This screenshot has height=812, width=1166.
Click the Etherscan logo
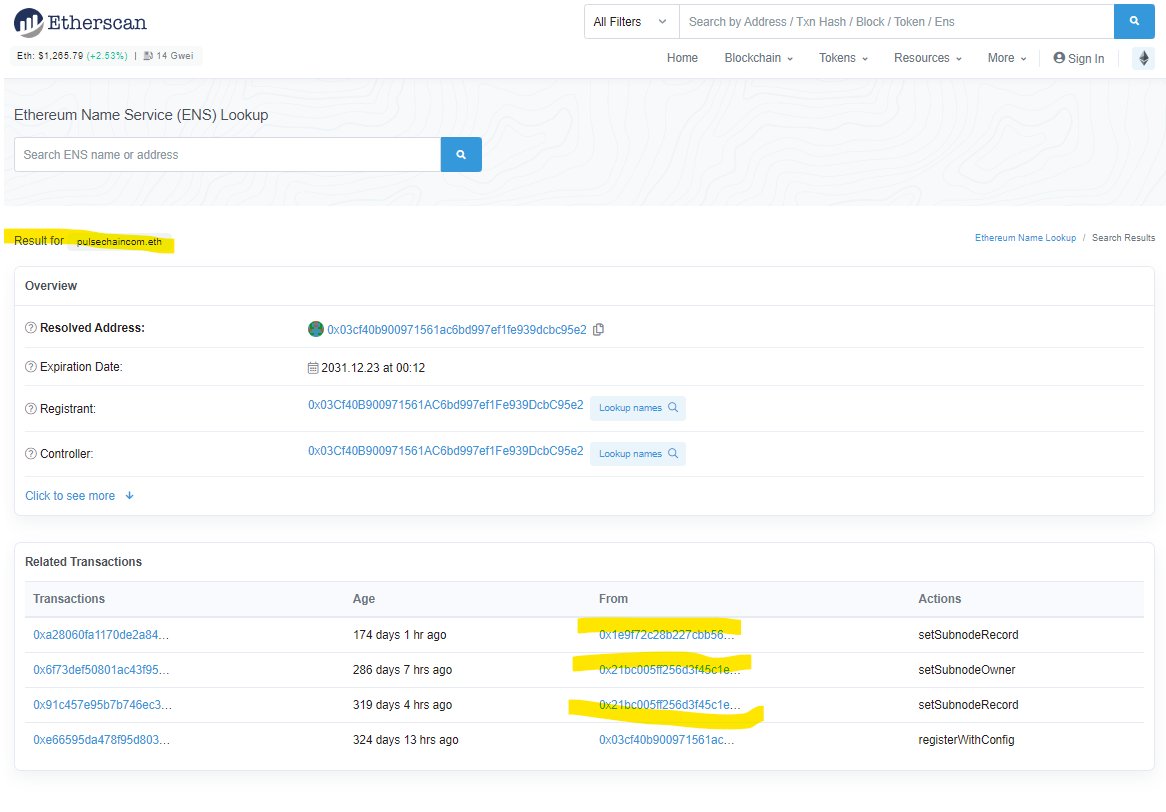click(80, 21)
